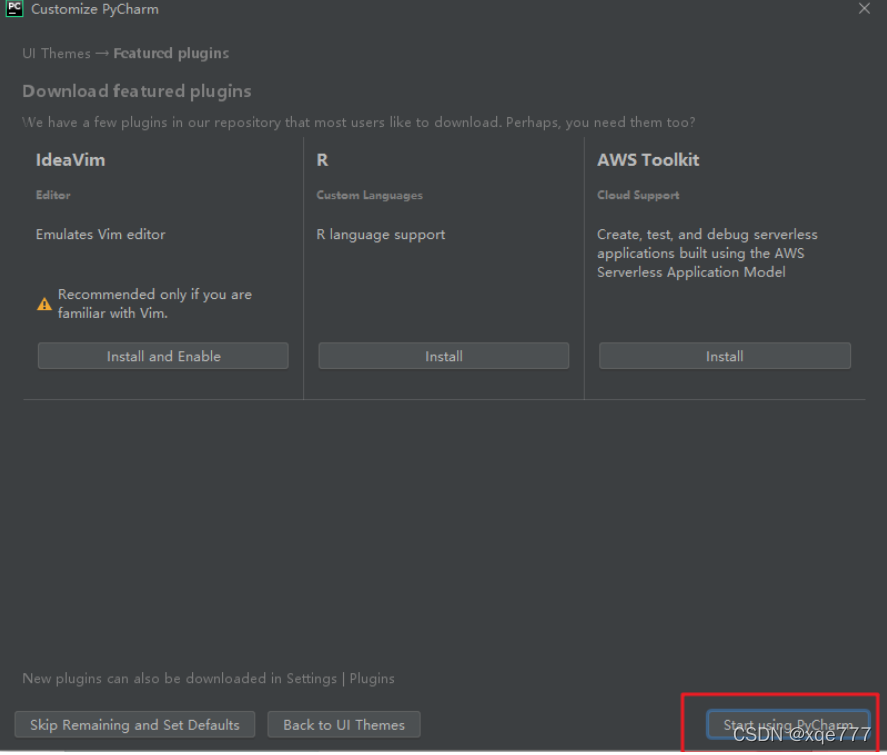Click the R language support description
Image resolution: width=887 pixels, height=755 pixels.
[381, 234]
